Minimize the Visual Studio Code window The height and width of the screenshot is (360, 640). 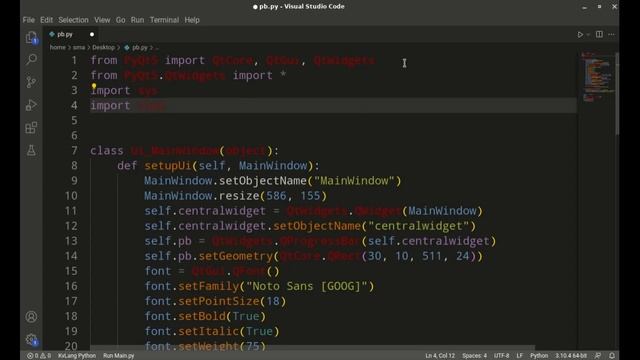point(584,7)
